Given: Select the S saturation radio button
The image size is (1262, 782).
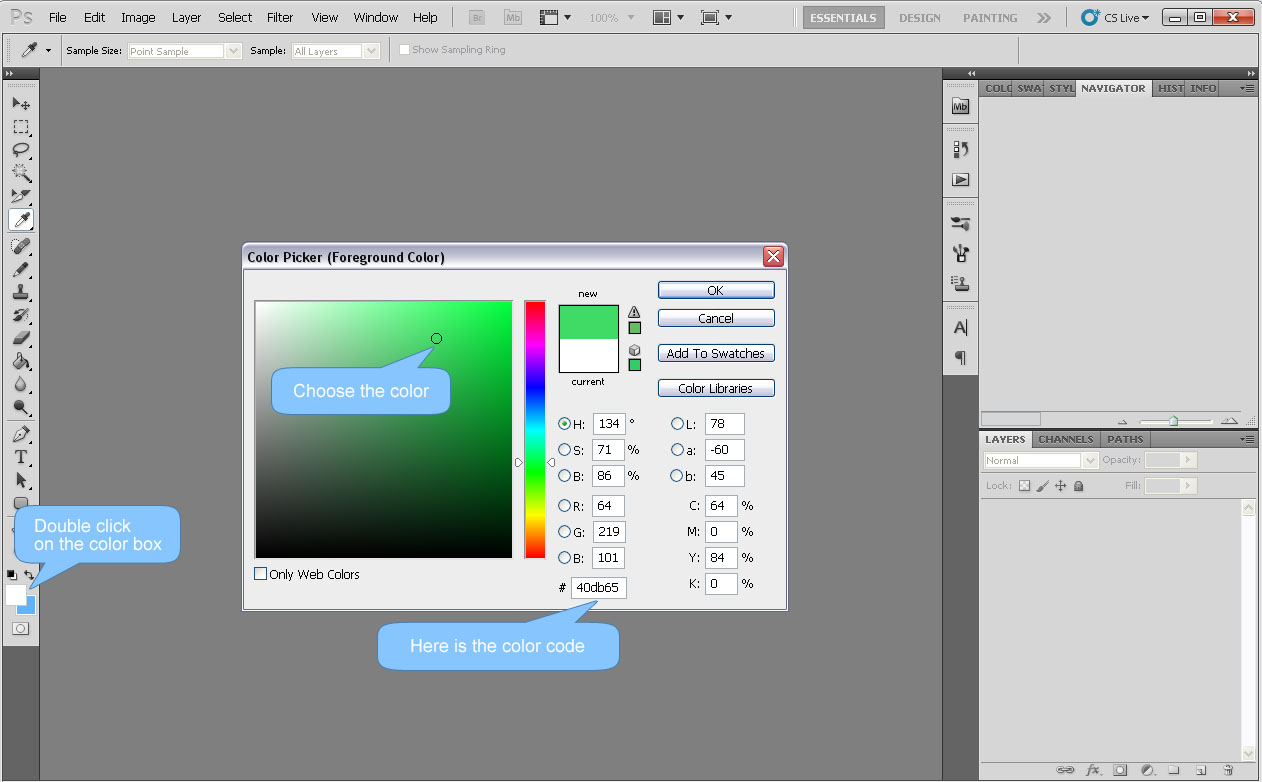Looking at the screenshot, I should (x=563, y=449).
